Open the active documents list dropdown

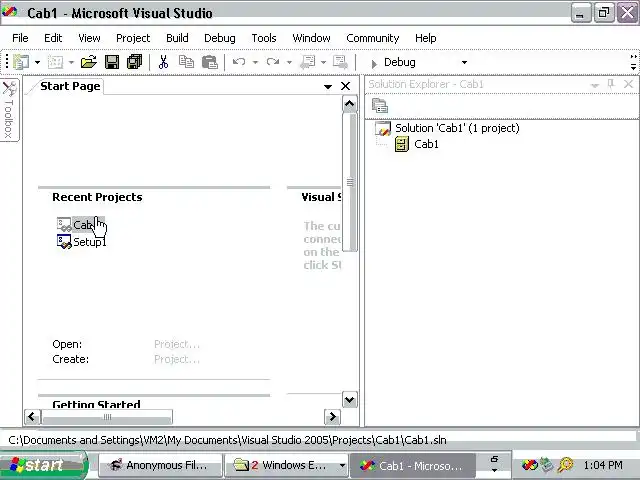[327, 87]
